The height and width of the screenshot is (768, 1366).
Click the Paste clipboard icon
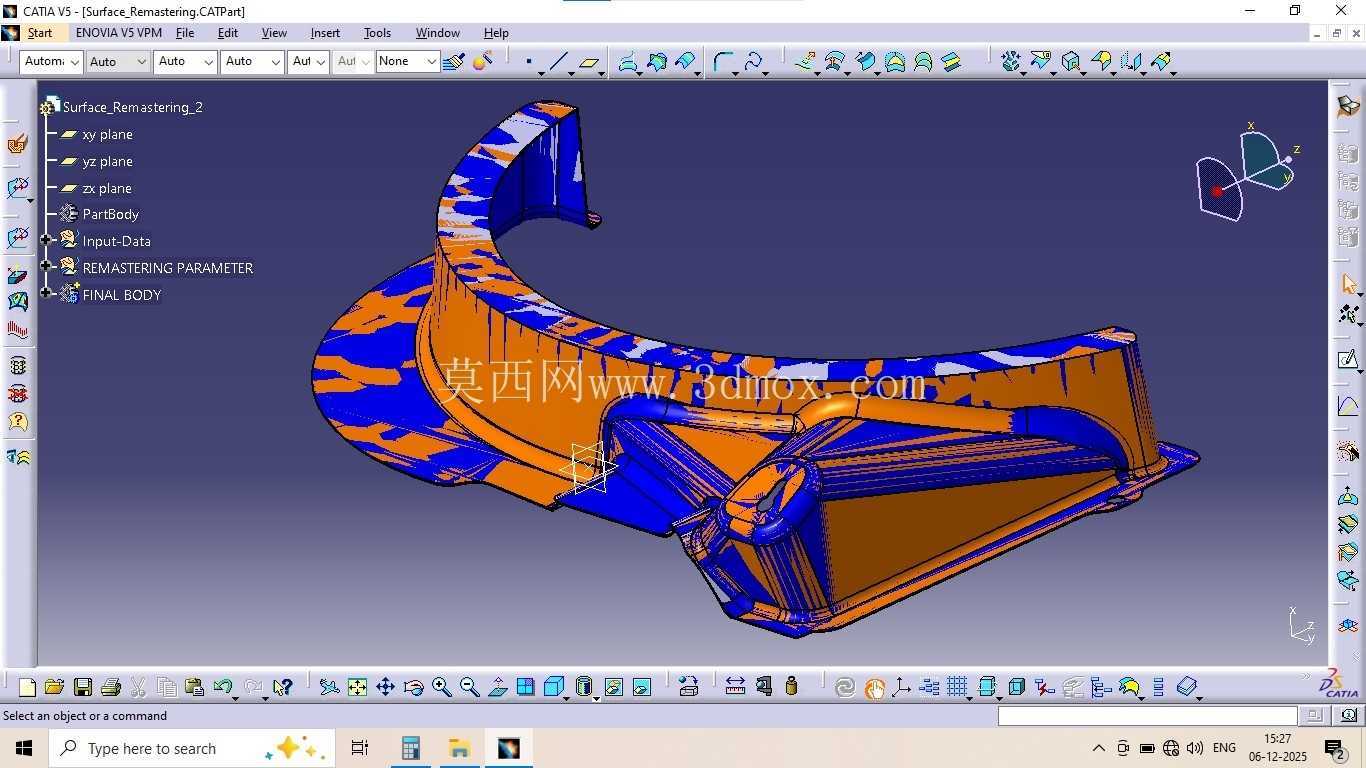(194, 687)
